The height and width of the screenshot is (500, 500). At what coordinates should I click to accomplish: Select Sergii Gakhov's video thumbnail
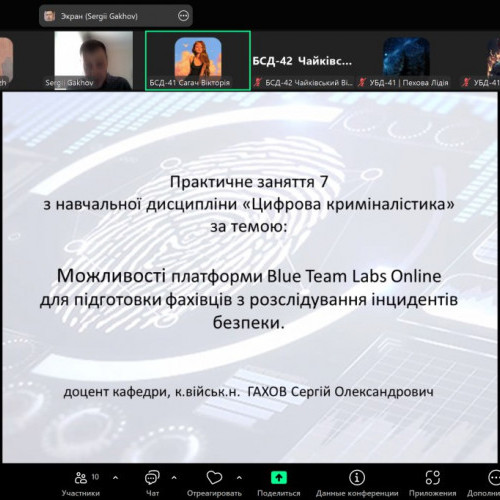(x=94, y=60)
